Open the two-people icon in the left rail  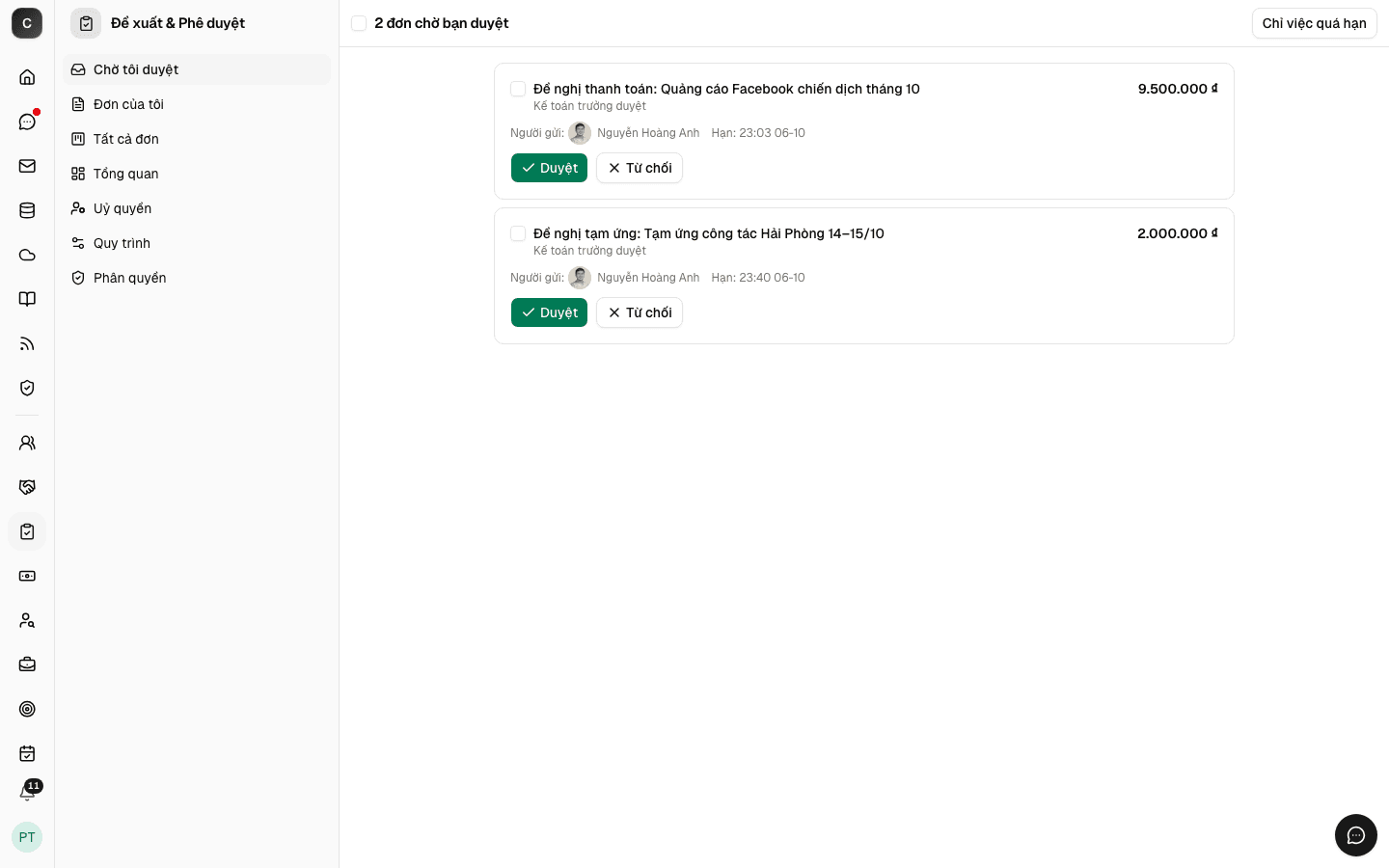pyautogui.click(x=27, y=443)
